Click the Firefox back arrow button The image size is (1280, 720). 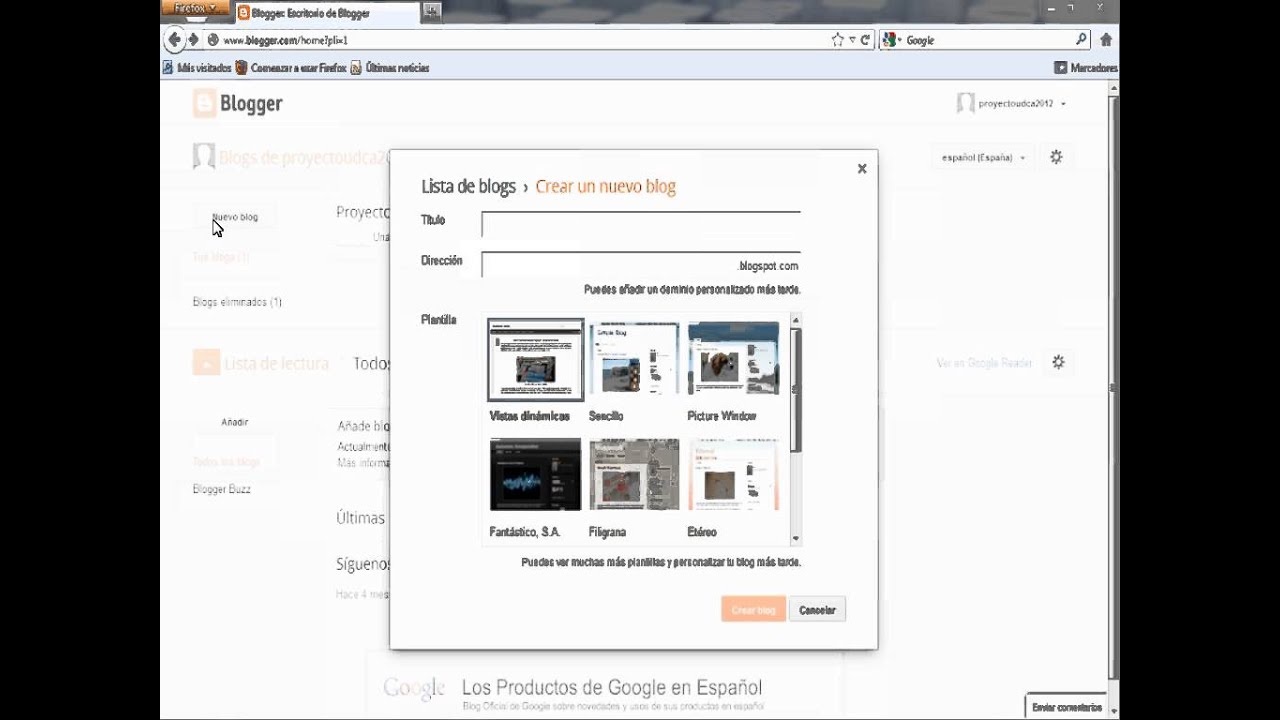pos(175,40)
